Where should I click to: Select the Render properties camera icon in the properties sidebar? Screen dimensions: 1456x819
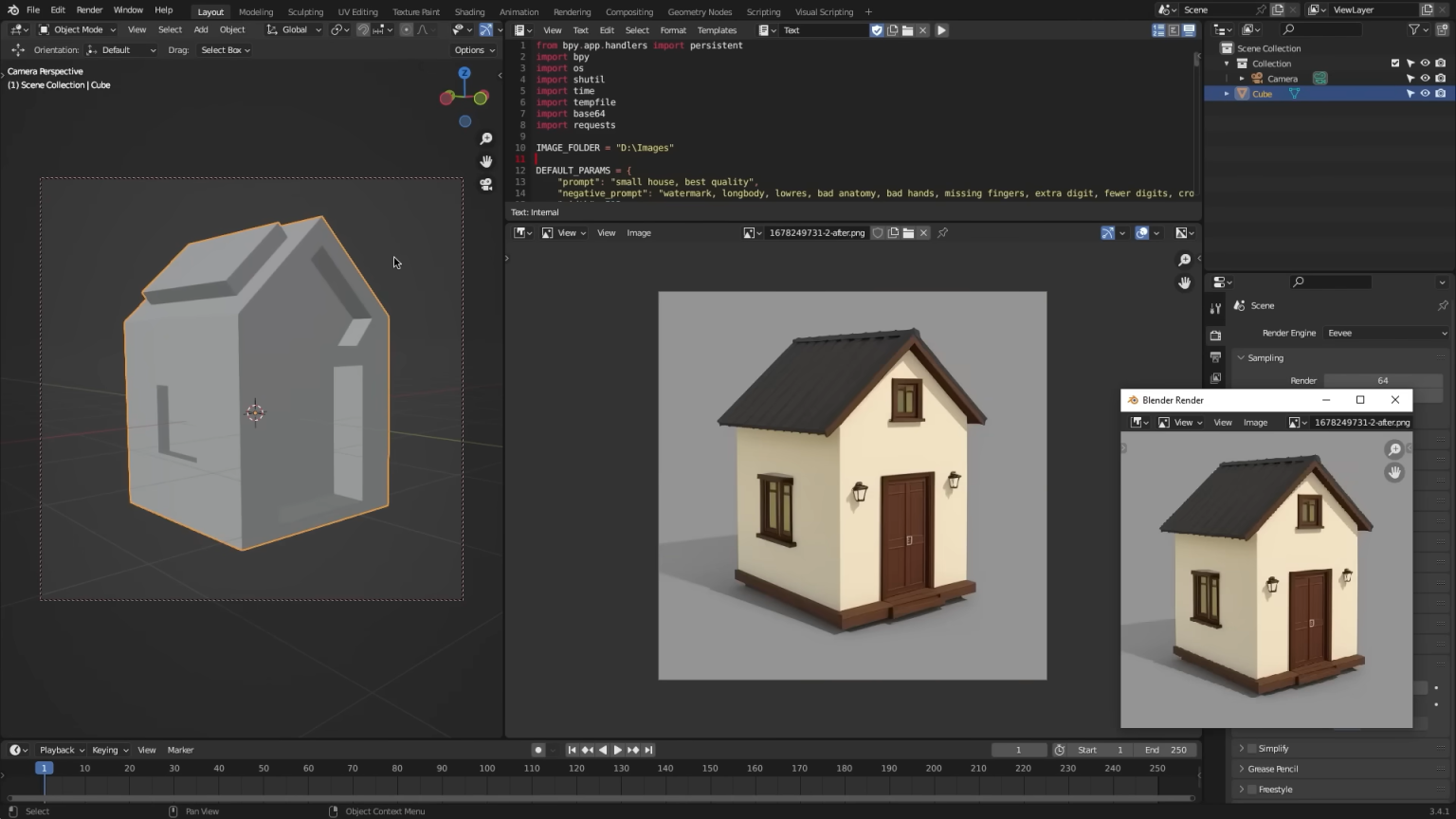tap(1216, 335)
